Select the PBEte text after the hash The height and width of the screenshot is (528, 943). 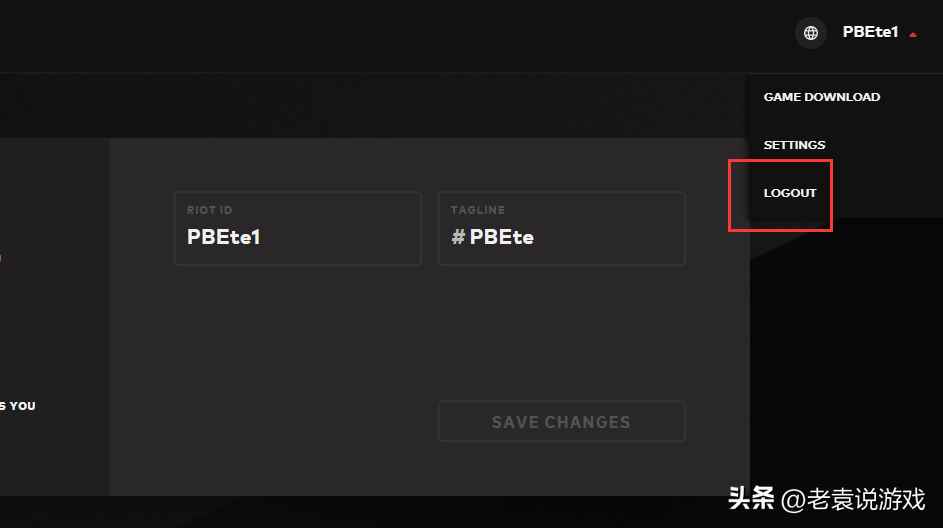click(501, 238)
